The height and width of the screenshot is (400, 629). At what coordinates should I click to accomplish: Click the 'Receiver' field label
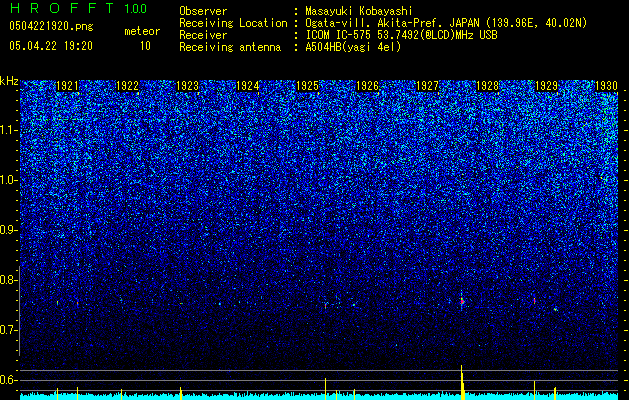(x=203, y=35)
